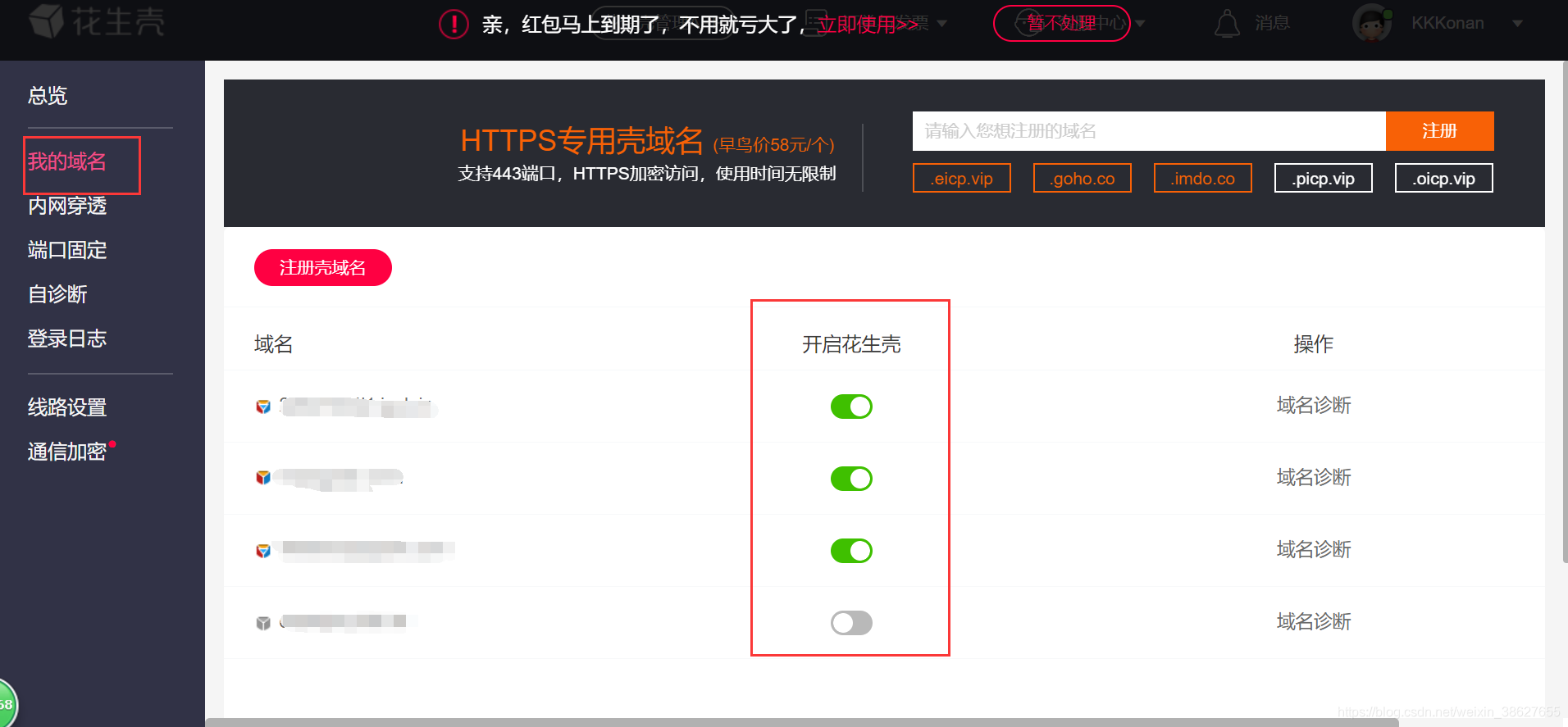Select the .goho.co domain suffix

[x=1083, y=178]
